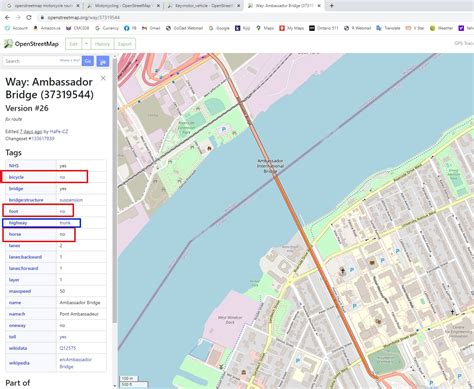Open the HaPe-CZ user link
This screenshot has height=389, width=474.
[59, 132]
